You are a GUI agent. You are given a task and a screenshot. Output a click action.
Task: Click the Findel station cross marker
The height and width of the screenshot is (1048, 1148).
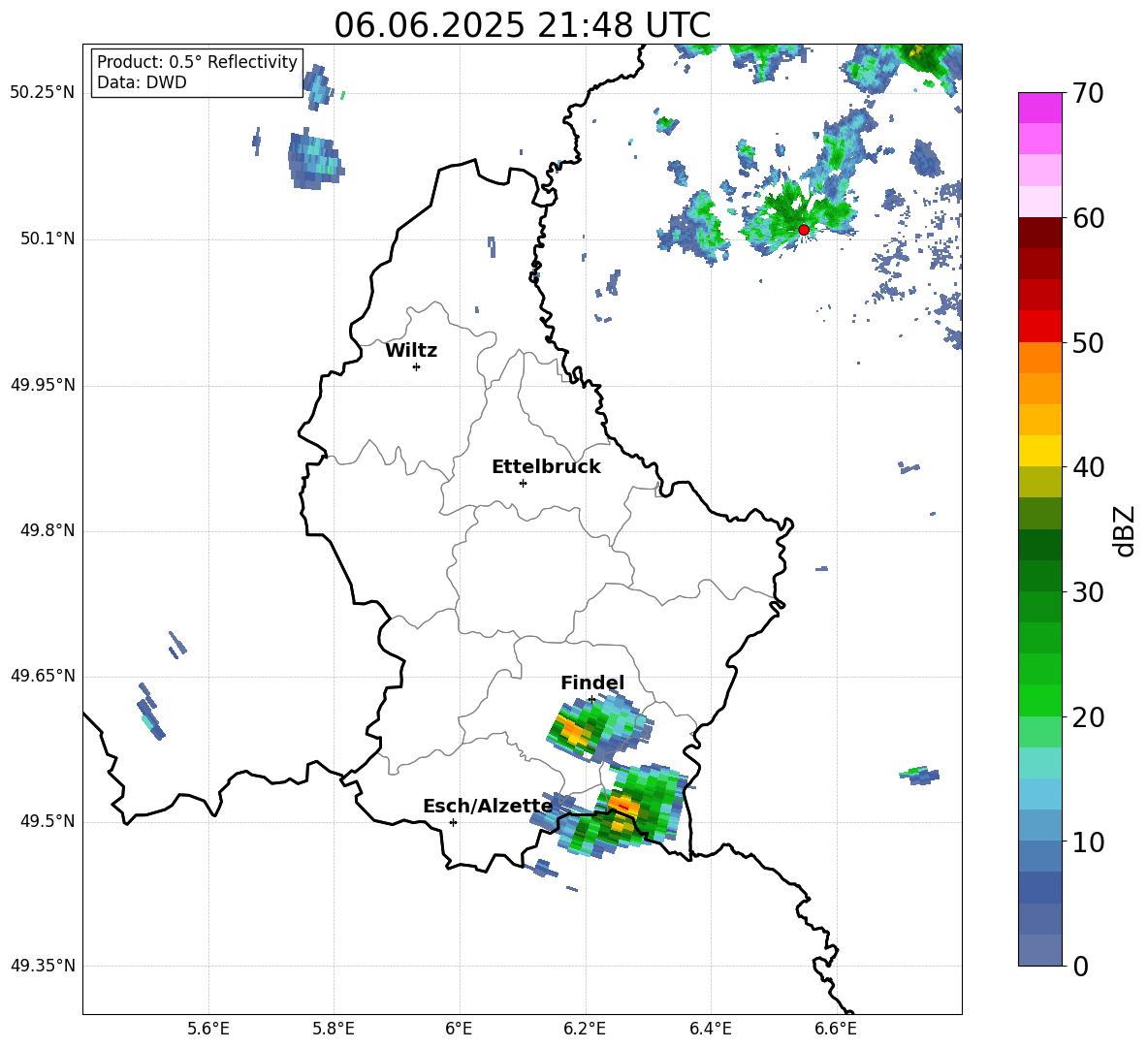click(x=591, y=700)
